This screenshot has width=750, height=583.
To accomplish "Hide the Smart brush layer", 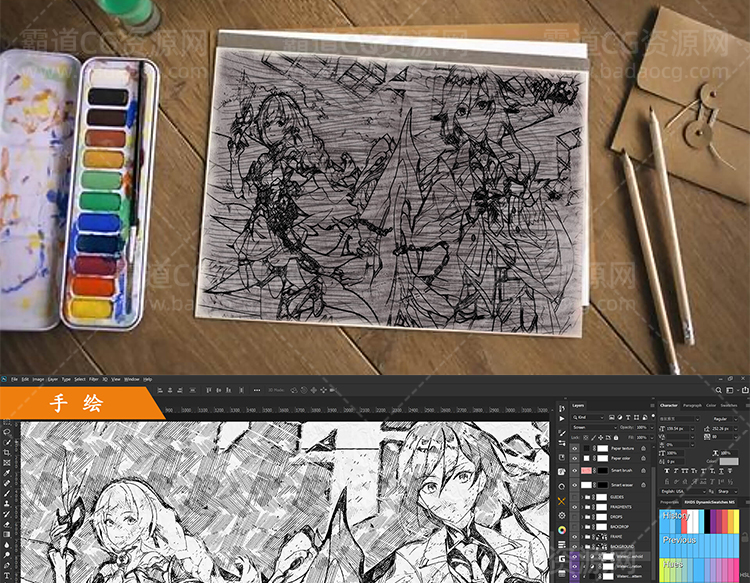I will coord(574,471).
